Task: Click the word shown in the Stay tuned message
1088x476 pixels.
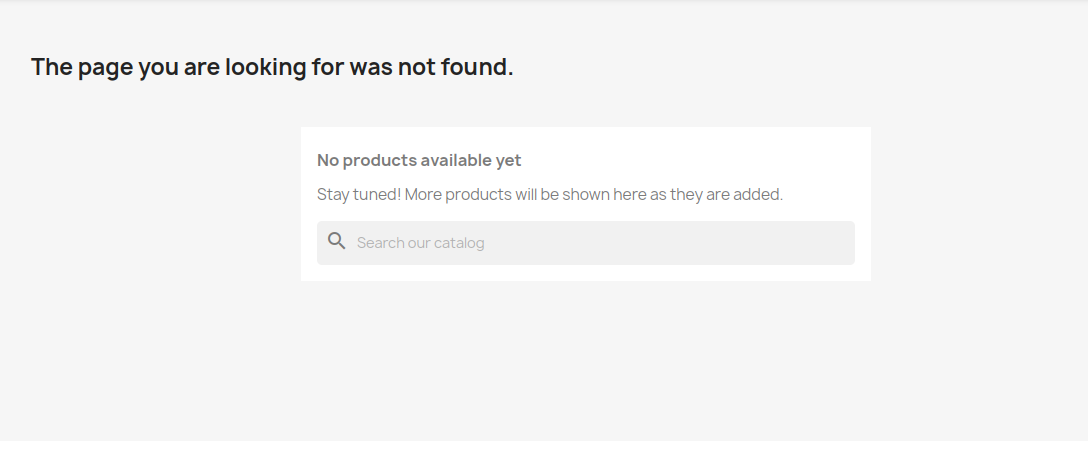Action: click(x=586, y=194)
